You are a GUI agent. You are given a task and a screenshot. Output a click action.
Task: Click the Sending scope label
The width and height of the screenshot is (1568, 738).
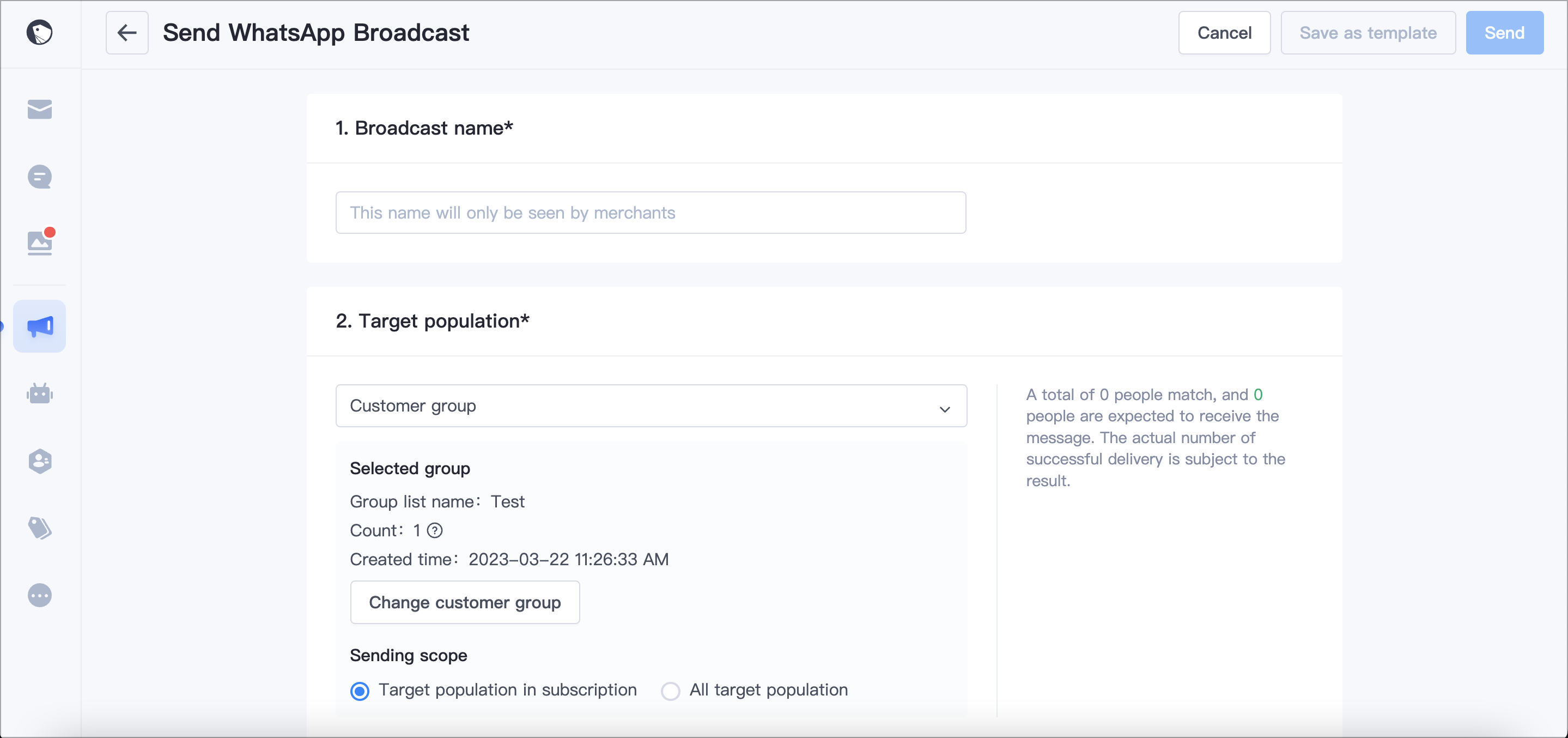pyautogui.click(x=409, y=655)
